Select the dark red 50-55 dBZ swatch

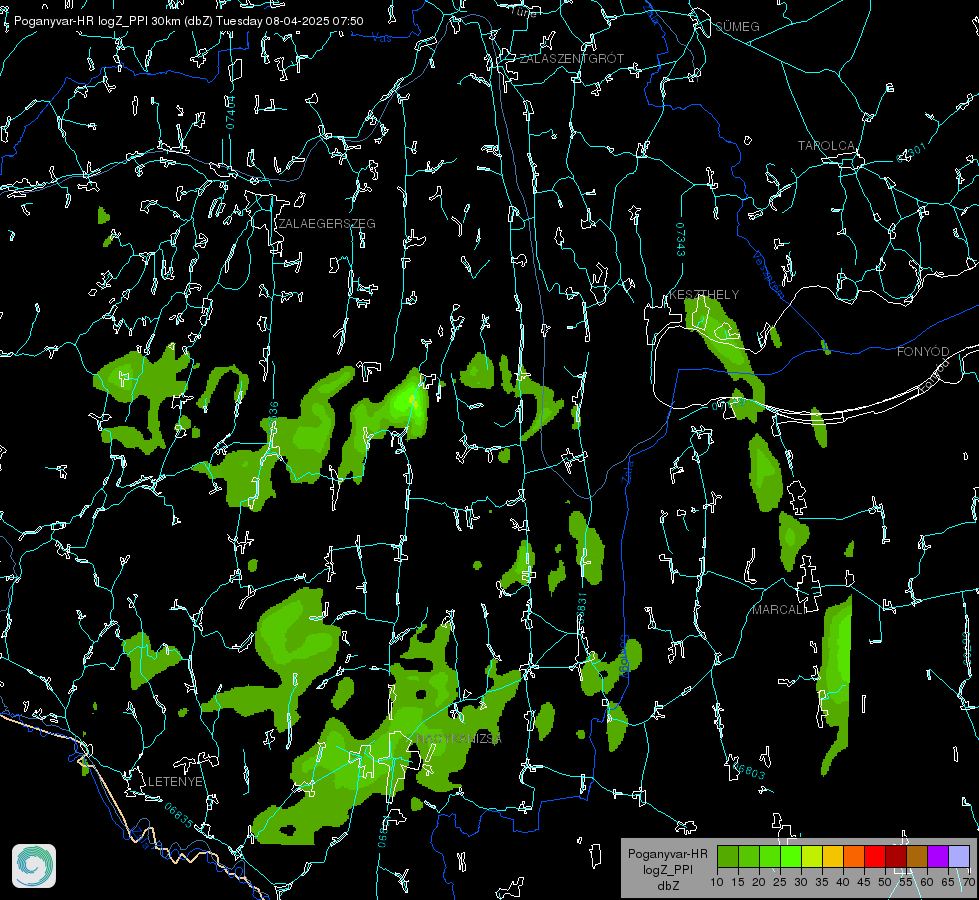(x=896, y=856)
